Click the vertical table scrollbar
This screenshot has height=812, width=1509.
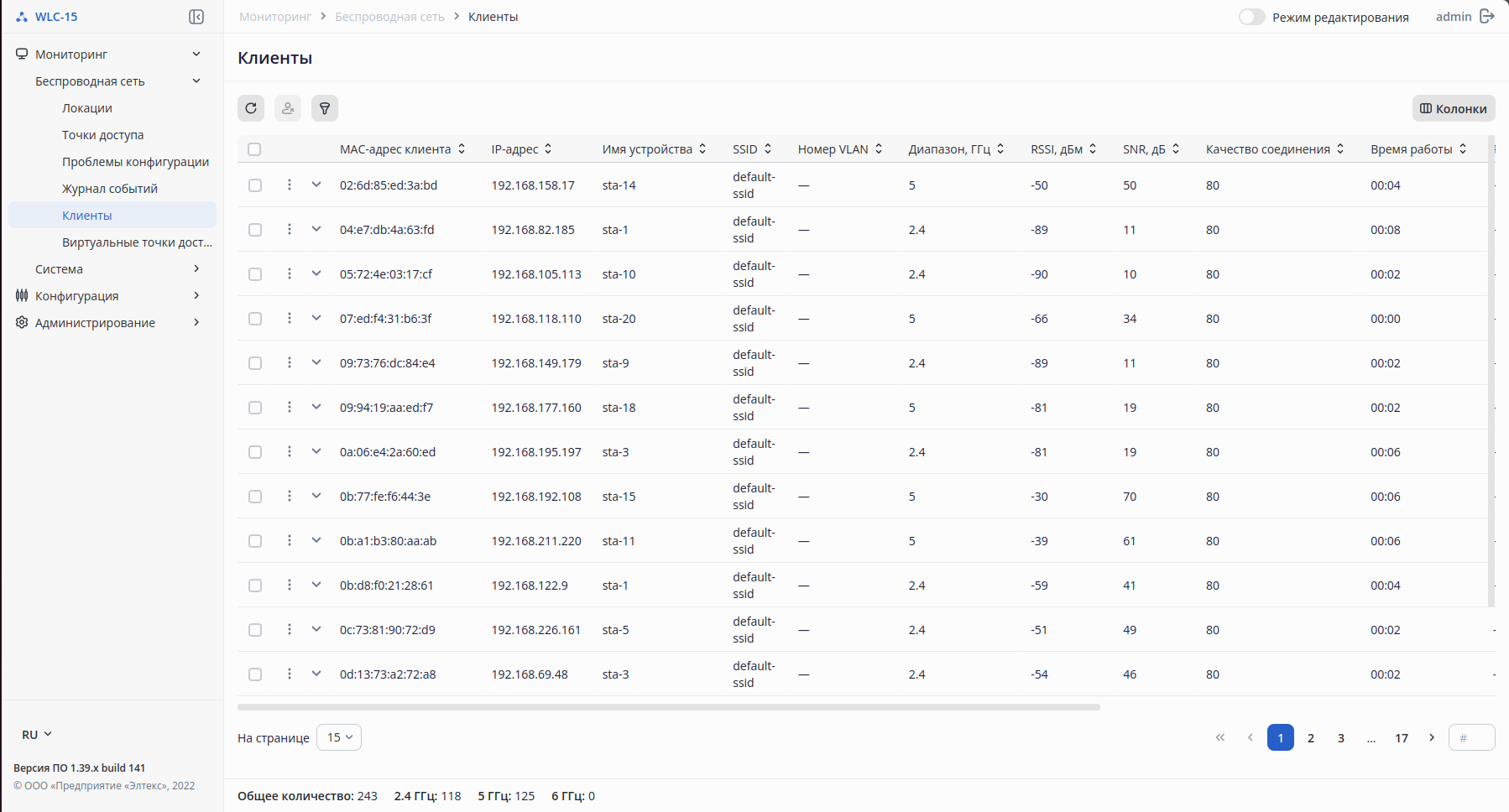coord(1491,372)
